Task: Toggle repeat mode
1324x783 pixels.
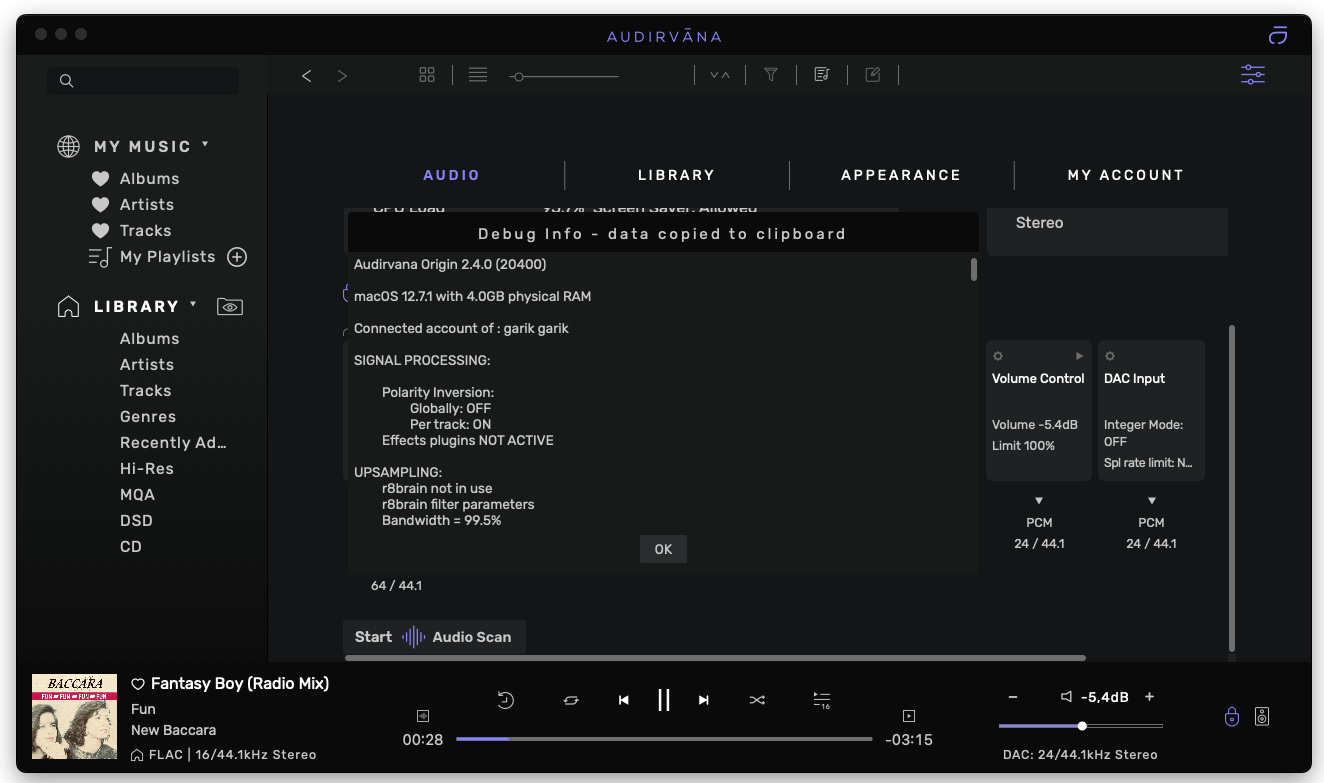Action: [x=571, y=700]
